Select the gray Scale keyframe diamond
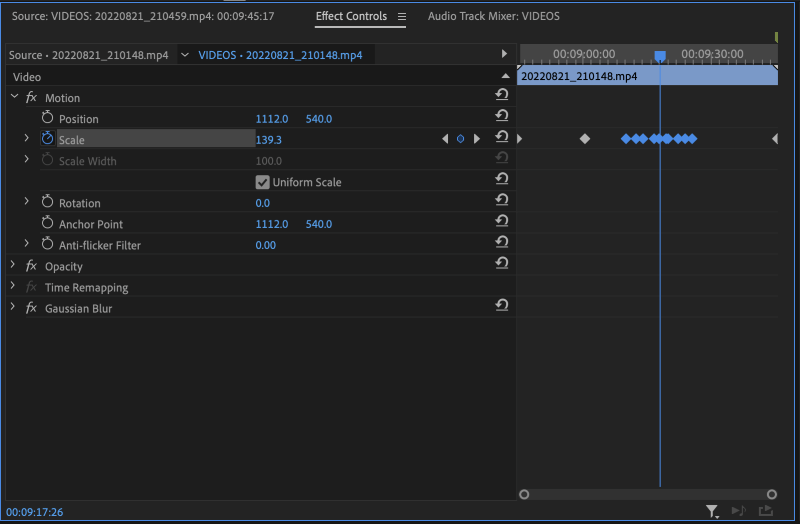Screen dimensions: 800x524 585,139
